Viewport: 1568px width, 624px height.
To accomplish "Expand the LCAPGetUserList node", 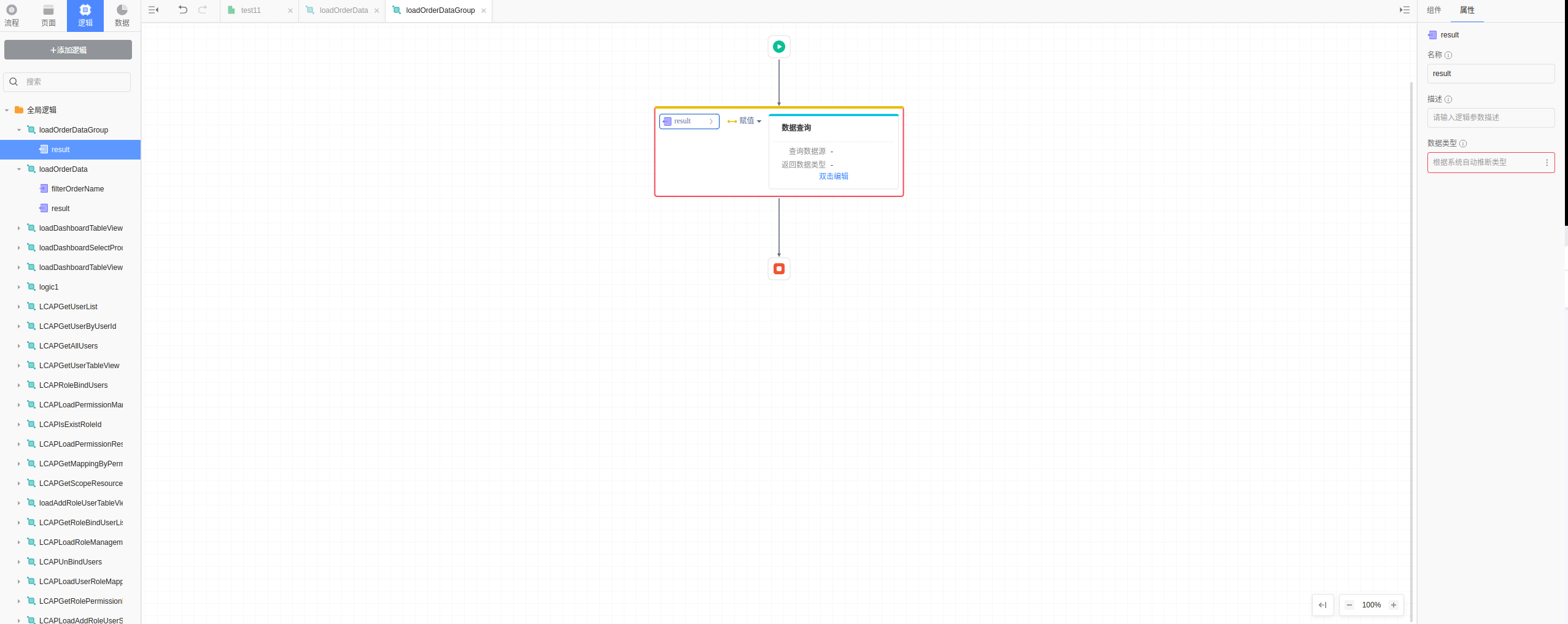I will point(19,307).
